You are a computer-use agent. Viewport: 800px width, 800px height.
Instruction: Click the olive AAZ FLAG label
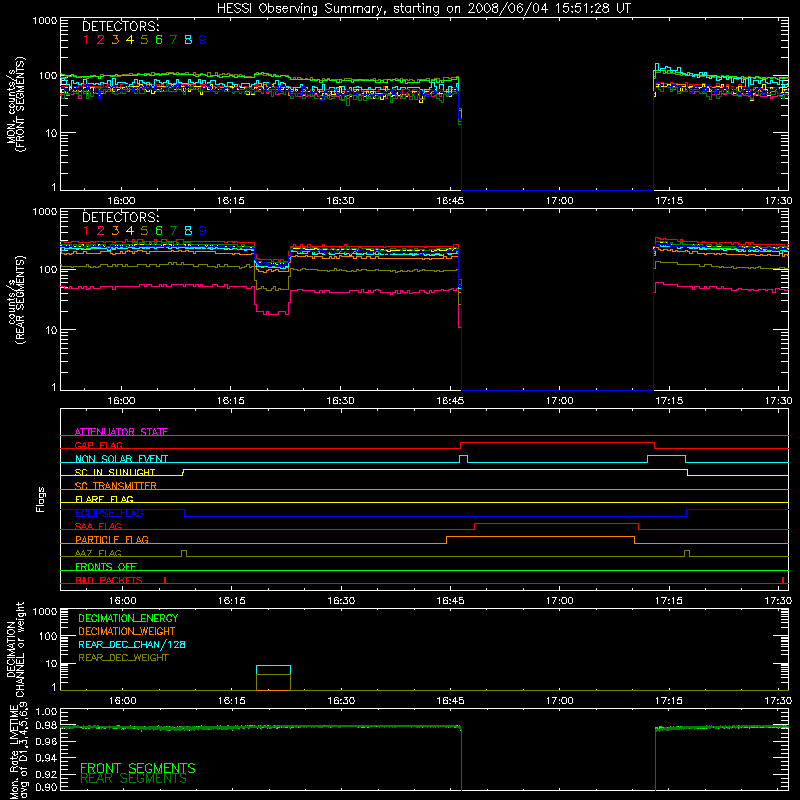pos(98,553)
